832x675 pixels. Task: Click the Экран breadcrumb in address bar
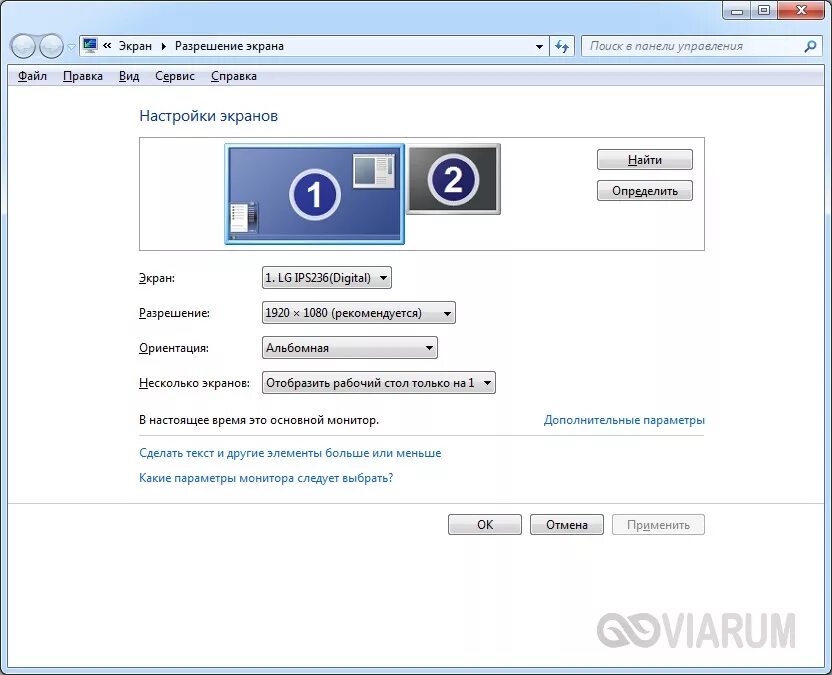(x=135, y=46)
